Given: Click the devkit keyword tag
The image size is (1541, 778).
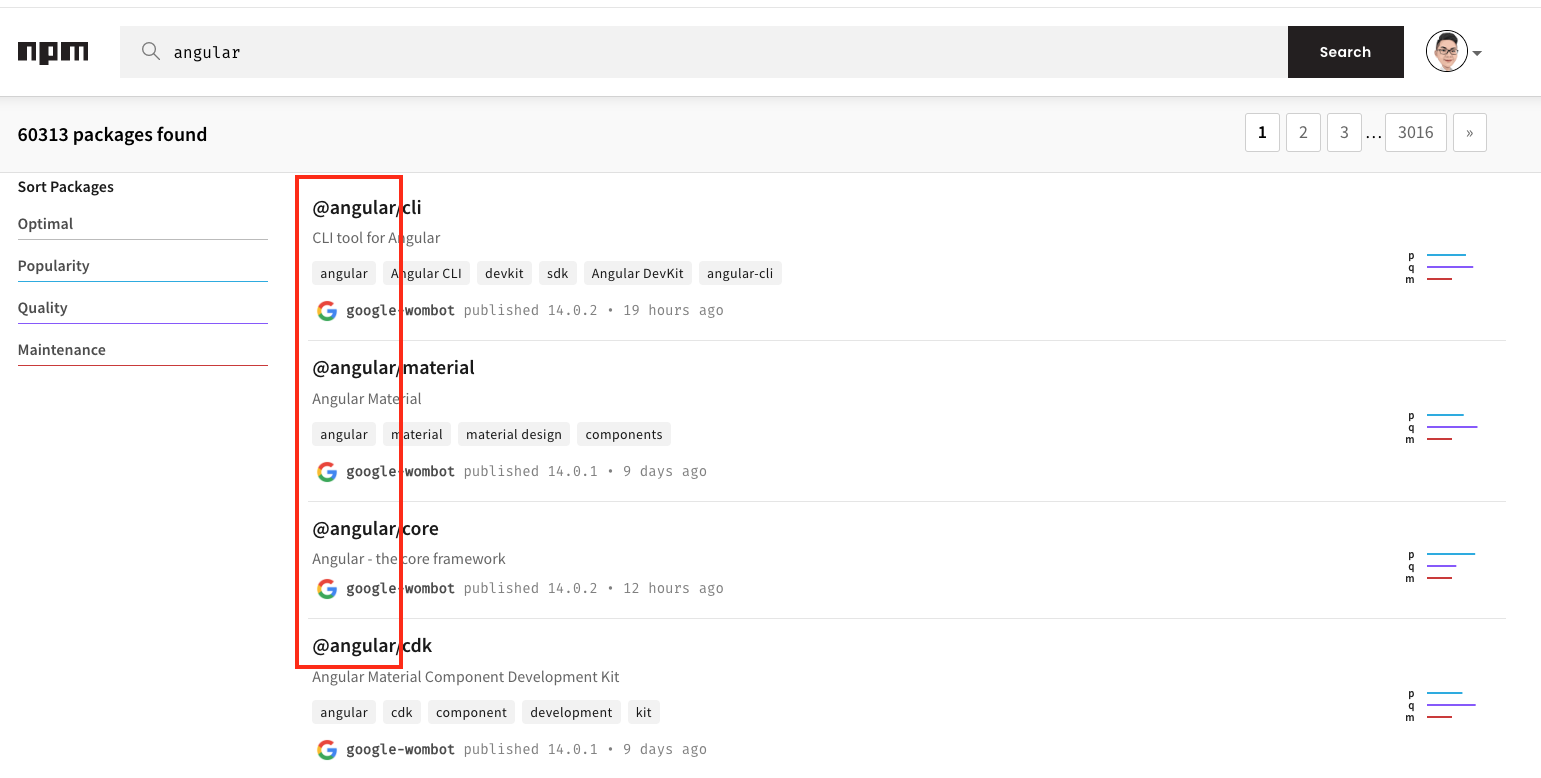Looking at the screenshot, I should [504, 273].
